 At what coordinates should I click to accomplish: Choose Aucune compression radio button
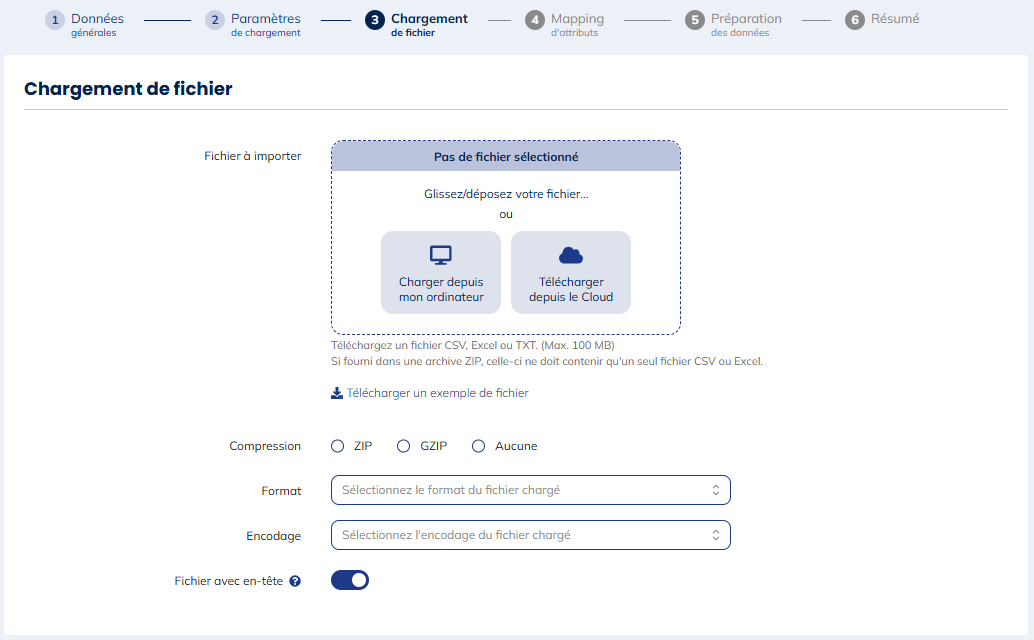479,446
